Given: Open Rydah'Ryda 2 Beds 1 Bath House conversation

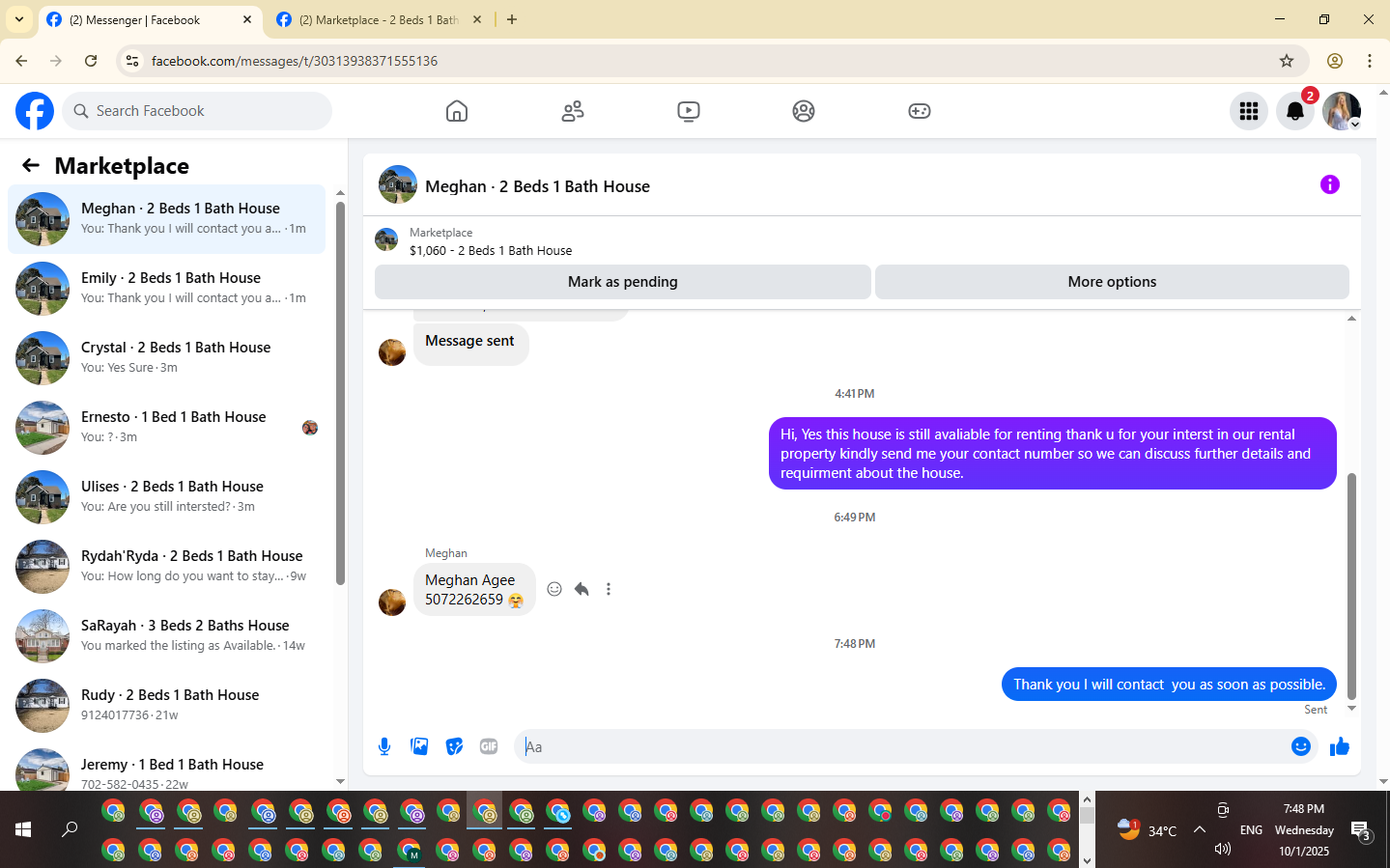Looking at the screenshot, I should click(x=166, y=567).
